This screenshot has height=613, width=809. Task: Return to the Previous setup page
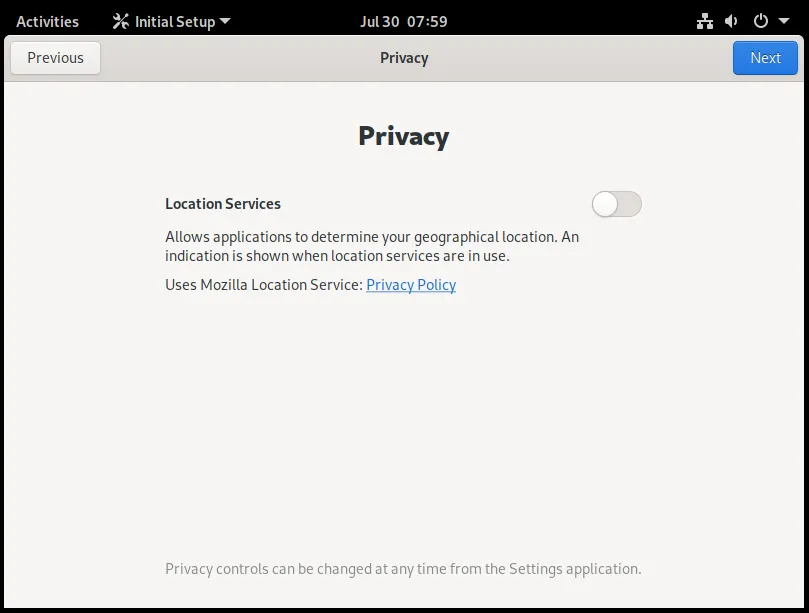(55, 58)
